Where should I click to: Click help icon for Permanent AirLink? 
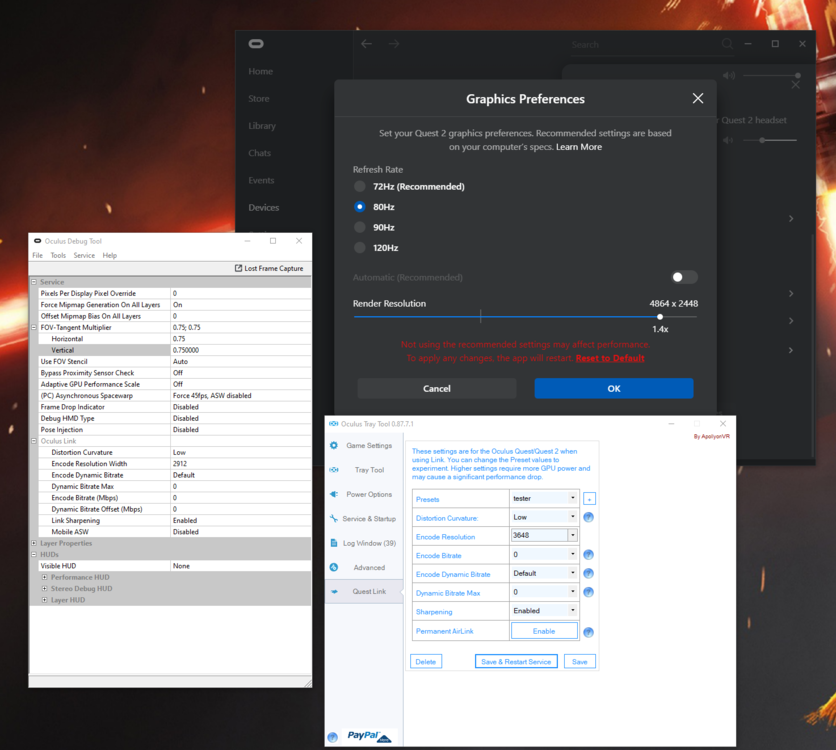click(x=589, y=632)
